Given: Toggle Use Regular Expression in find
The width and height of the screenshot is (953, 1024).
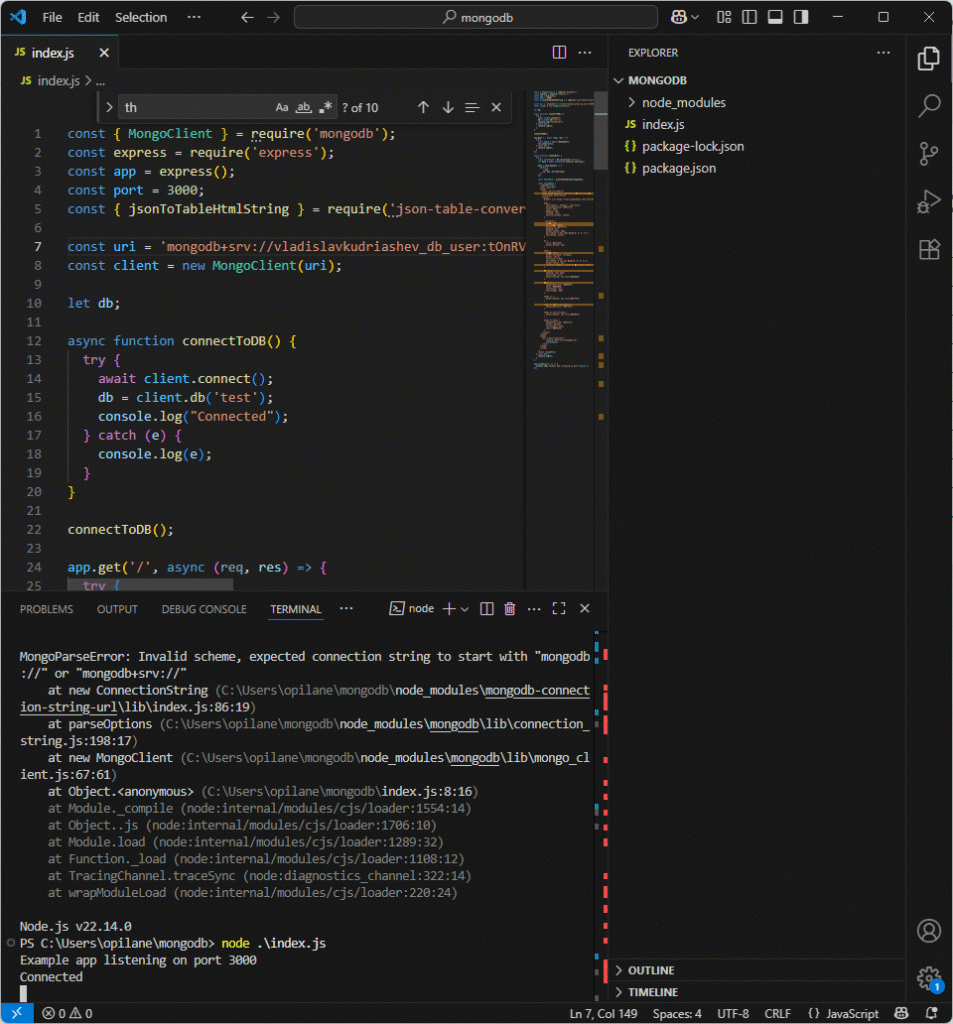Looking at the screenshot, I should click(x=326, y=107).
